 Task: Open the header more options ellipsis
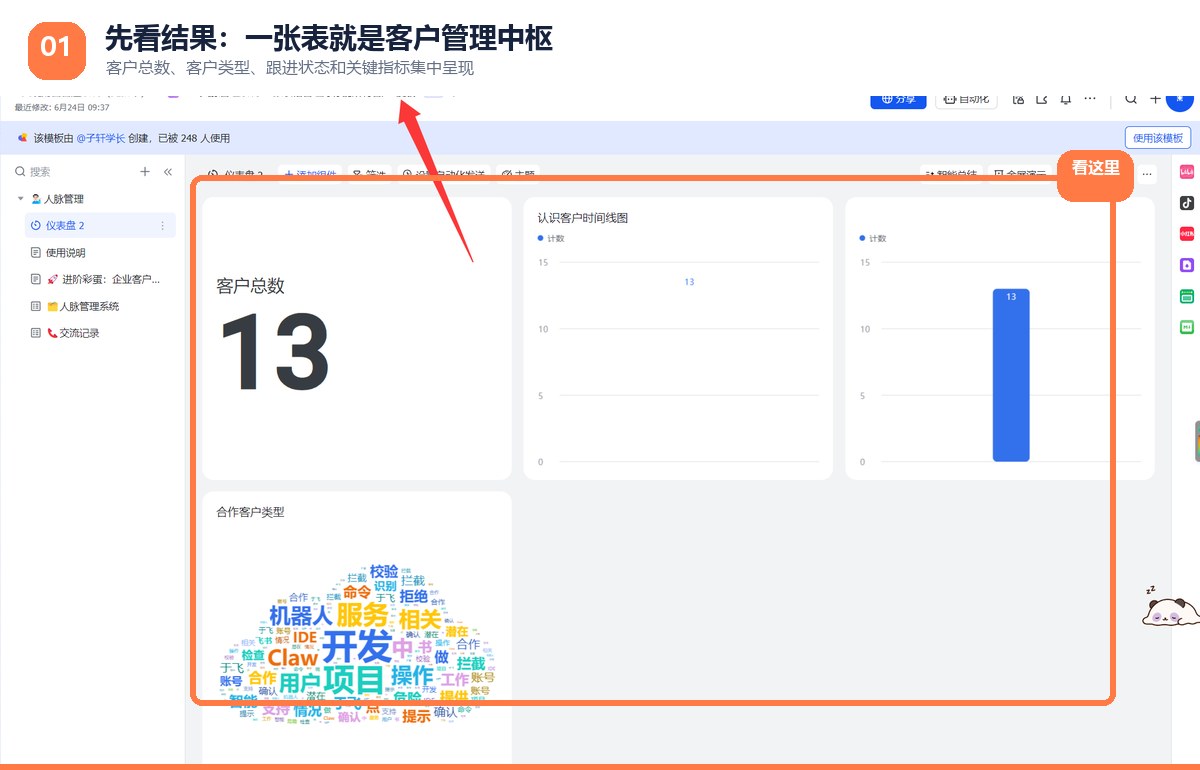pyautogui.click(x=1090, y=99)
